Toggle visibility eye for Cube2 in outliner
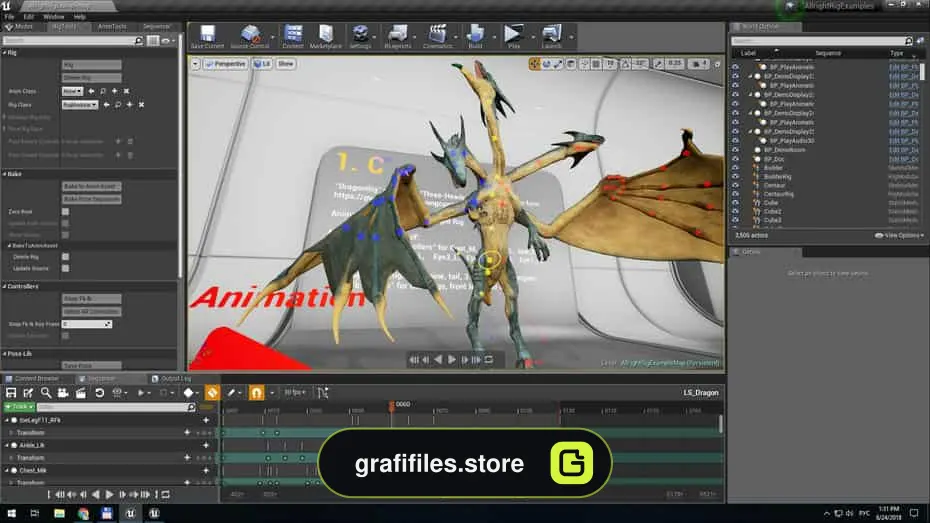This screenshot has width=930, height=523. tap(735, 212)
